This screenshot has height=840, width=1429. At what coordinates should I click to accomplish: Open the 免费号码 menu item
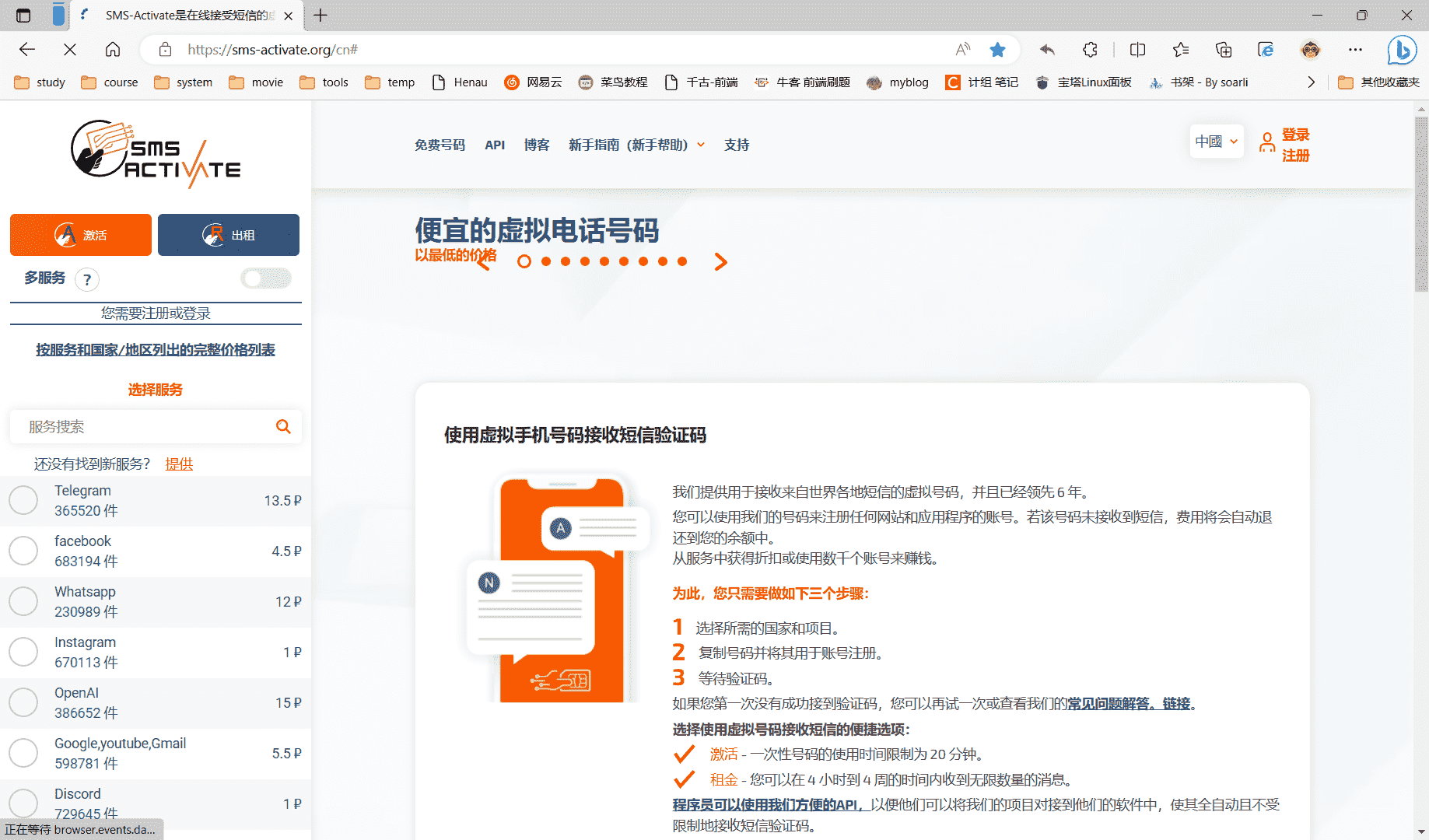coord(440,145)
